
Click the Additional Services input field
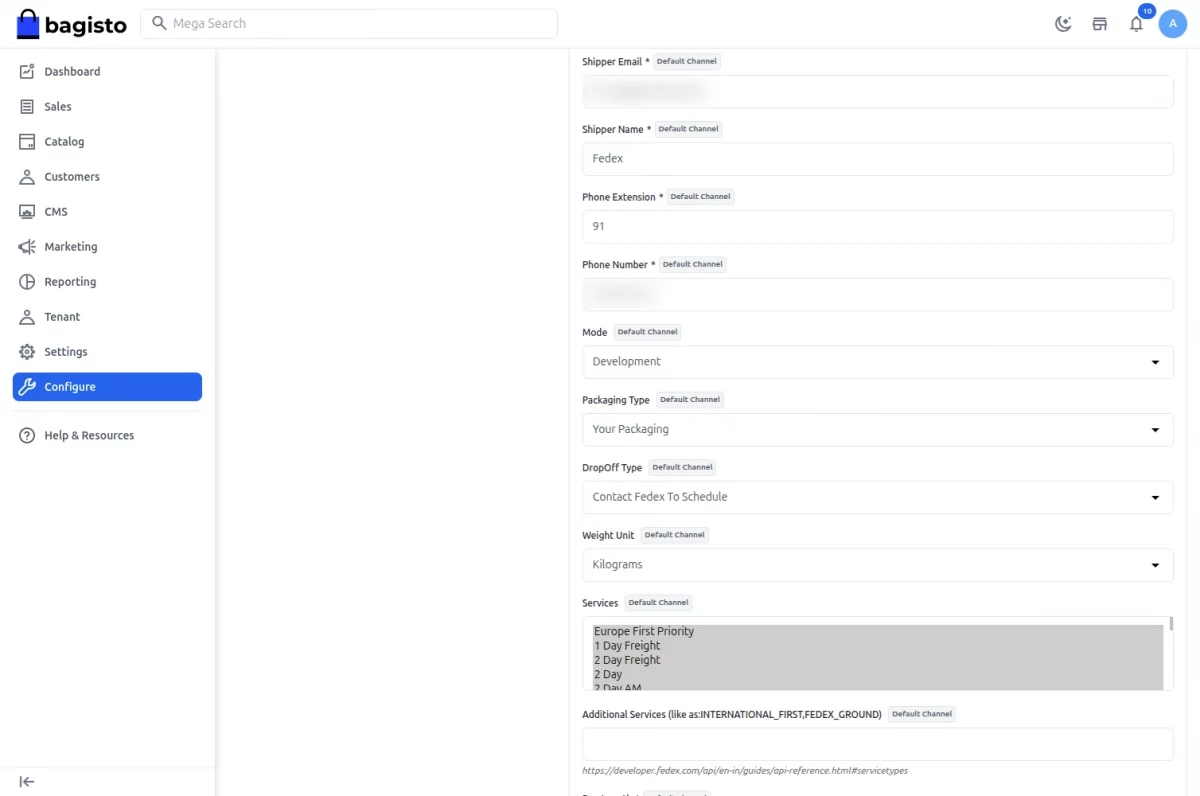point(877,744)
